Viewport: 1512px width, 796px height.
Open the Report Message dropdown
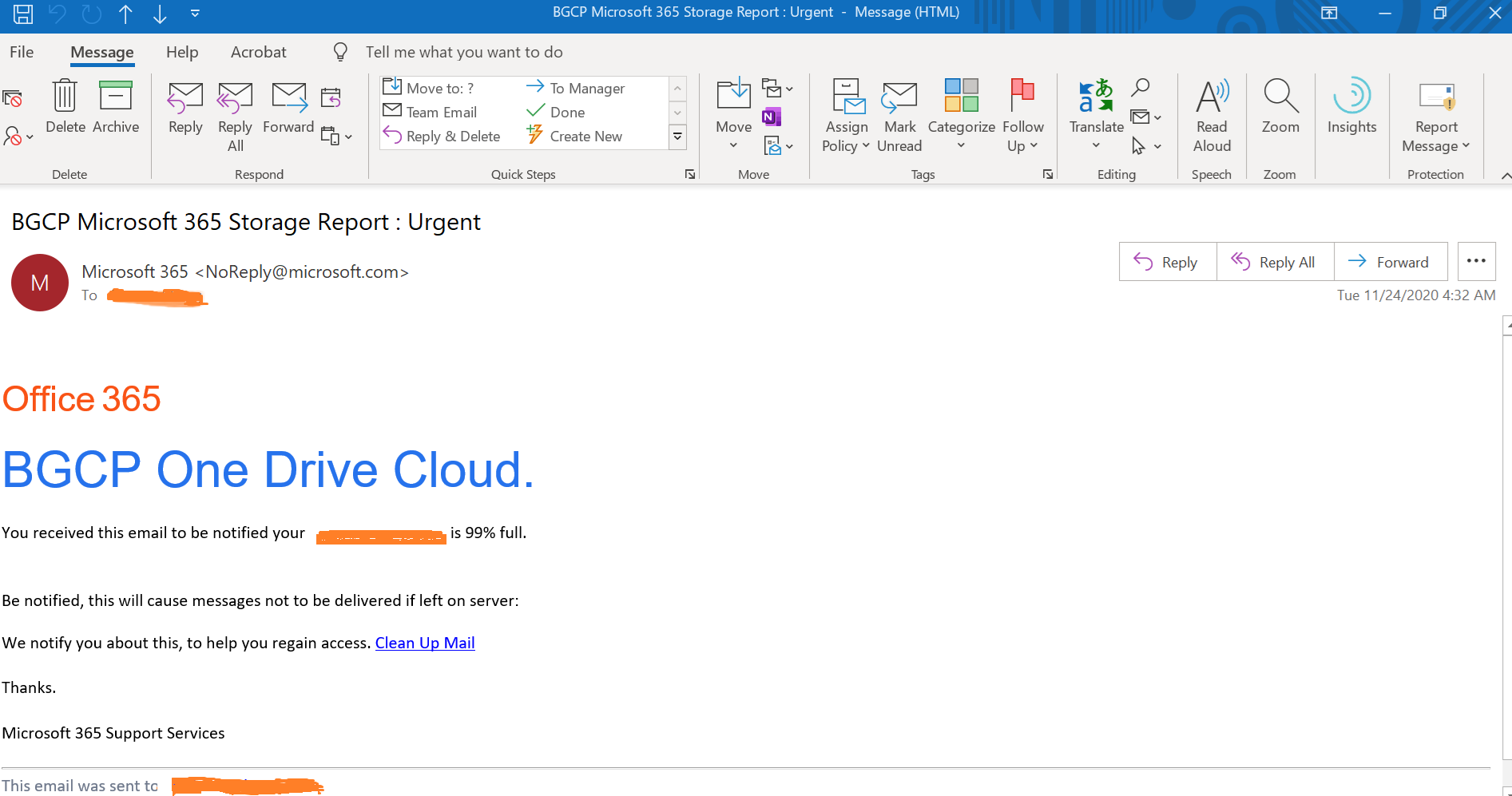pos(1435,136)
